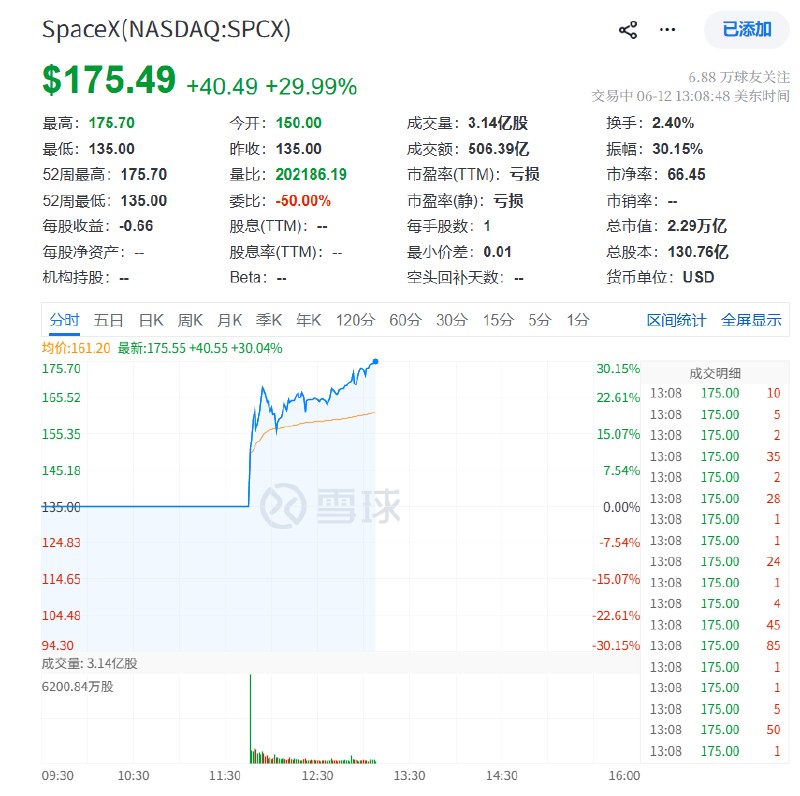Click the current price $175.49
Screen dimensions: 800x796
109,81
